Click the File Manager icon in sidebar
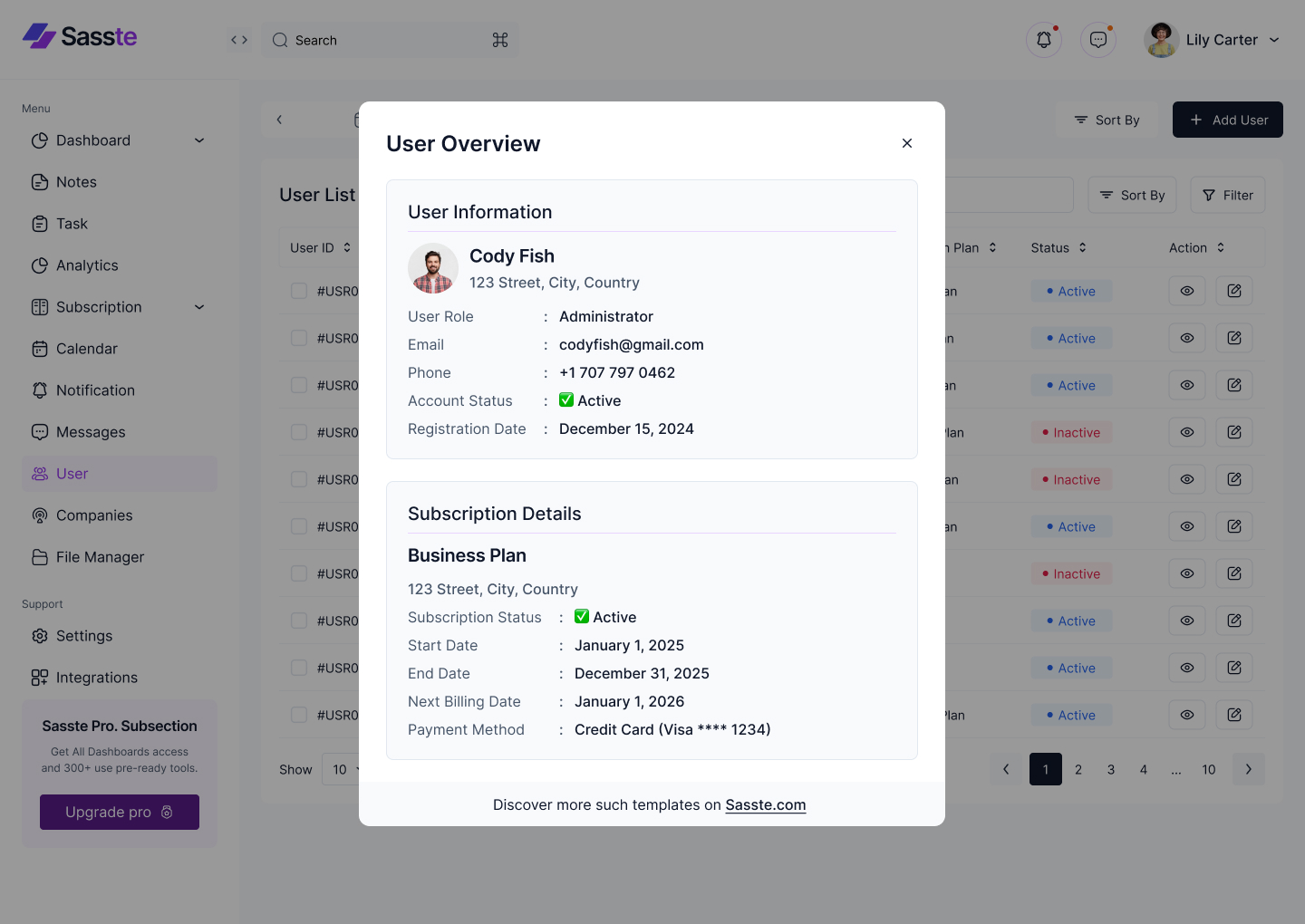1305x924 pixels. [x=40, y=557]
